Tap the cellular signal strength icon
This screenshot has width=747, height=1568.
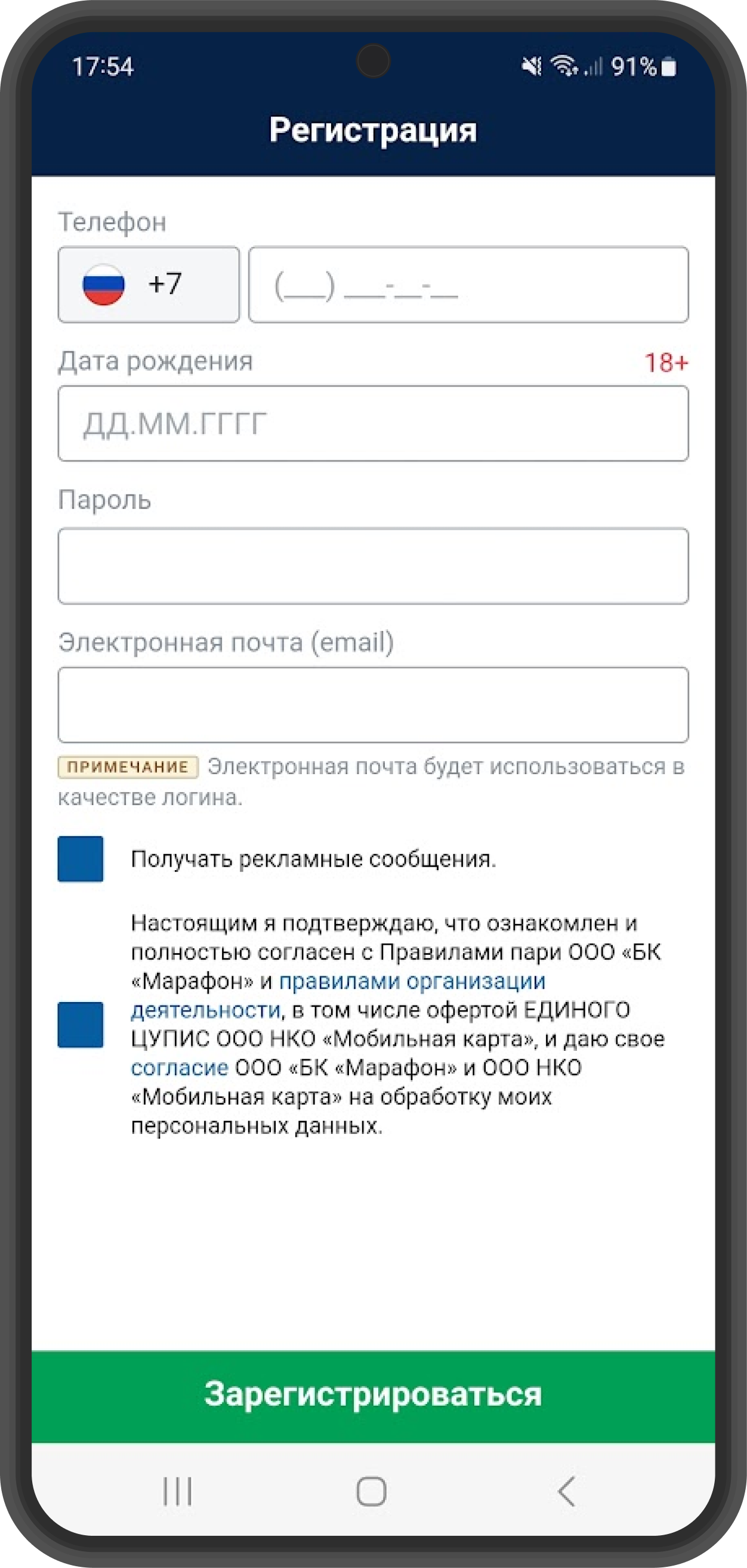(594, 66)
